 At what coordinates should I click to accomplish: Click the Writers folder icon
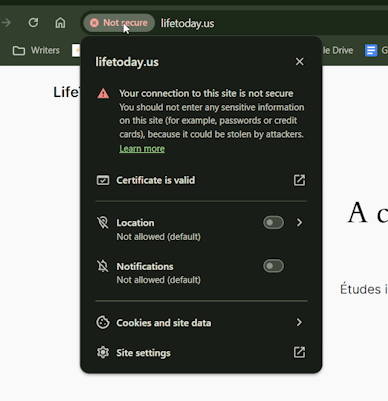coord(19,51)
